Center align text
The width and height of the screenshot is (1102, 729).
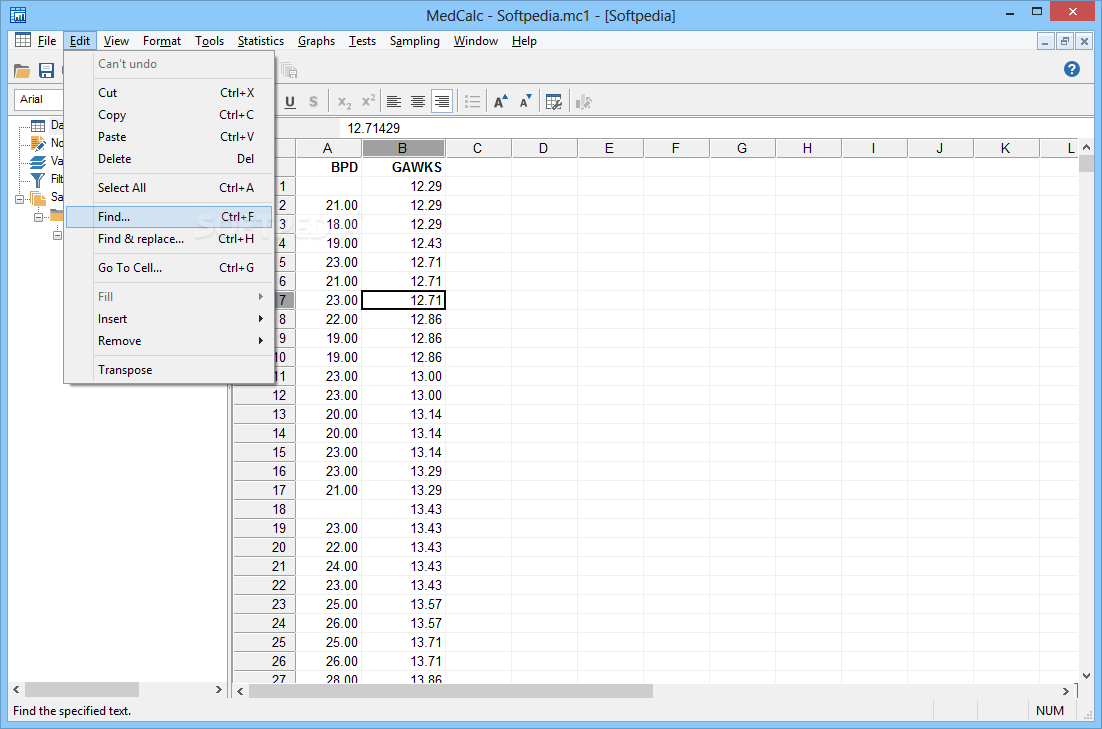pos(417,102)
